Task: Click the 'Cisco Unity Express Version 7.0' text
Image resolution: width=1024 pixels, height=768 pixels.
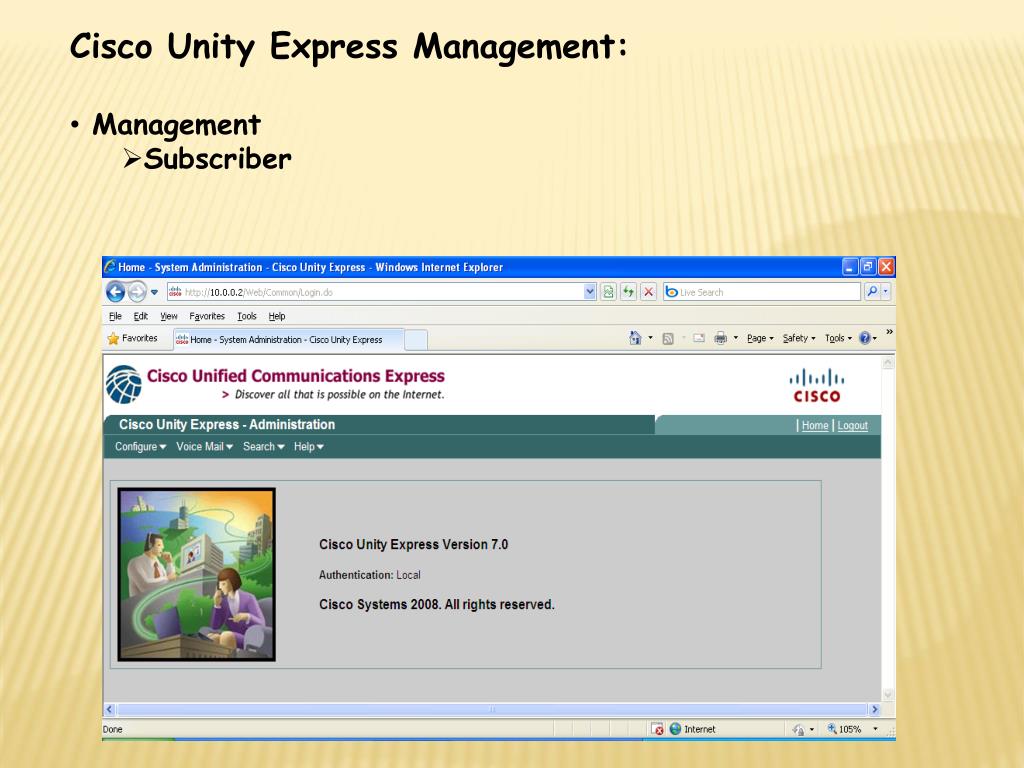Action: (413, 545)
